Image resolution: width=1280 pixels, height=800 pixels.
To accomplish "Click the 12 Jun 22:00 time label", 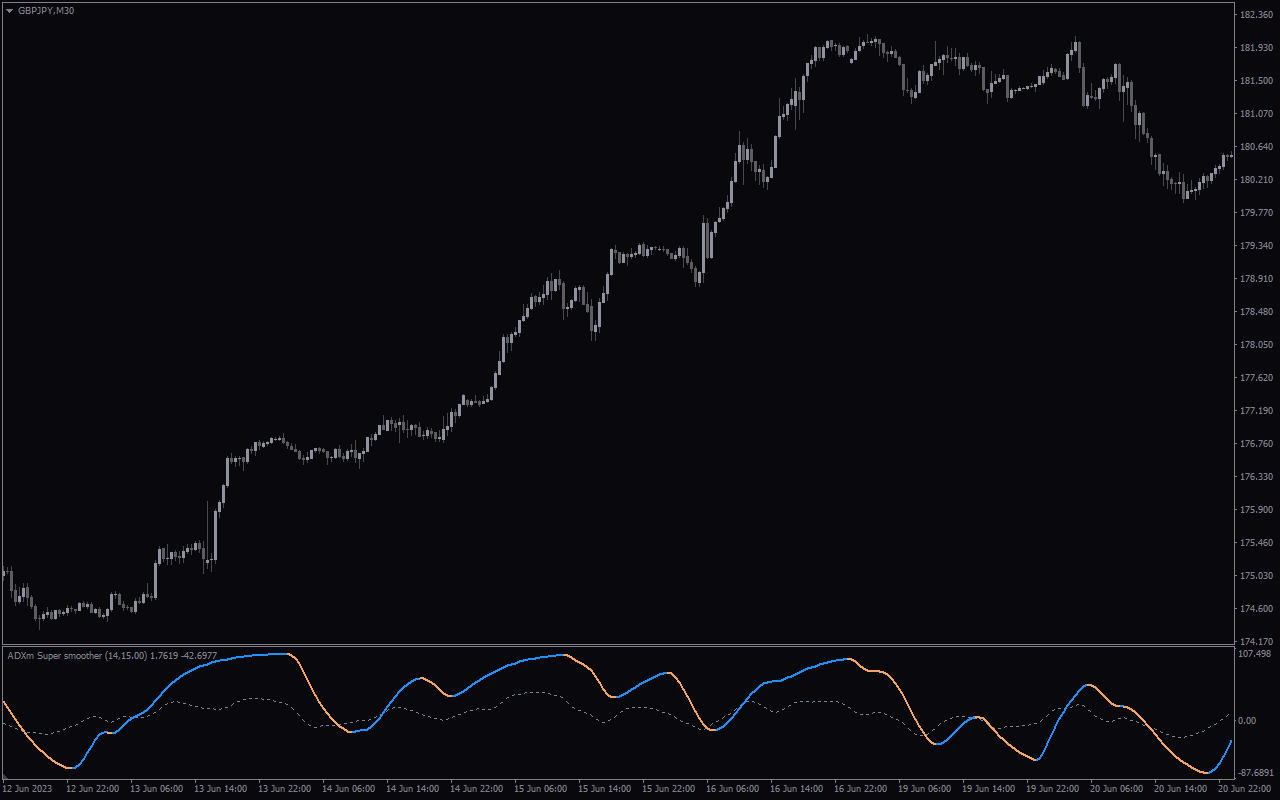I will [92, 789].
